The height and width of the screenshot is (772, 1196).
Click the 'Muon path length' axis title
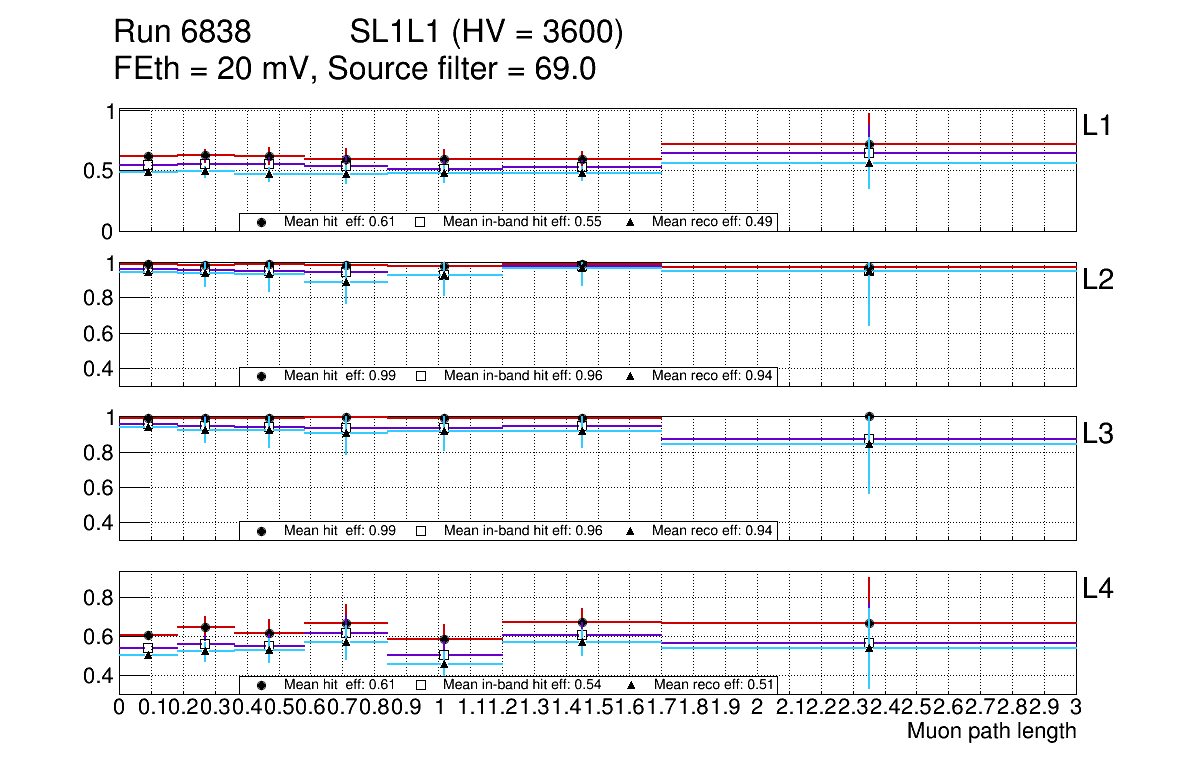991,731
